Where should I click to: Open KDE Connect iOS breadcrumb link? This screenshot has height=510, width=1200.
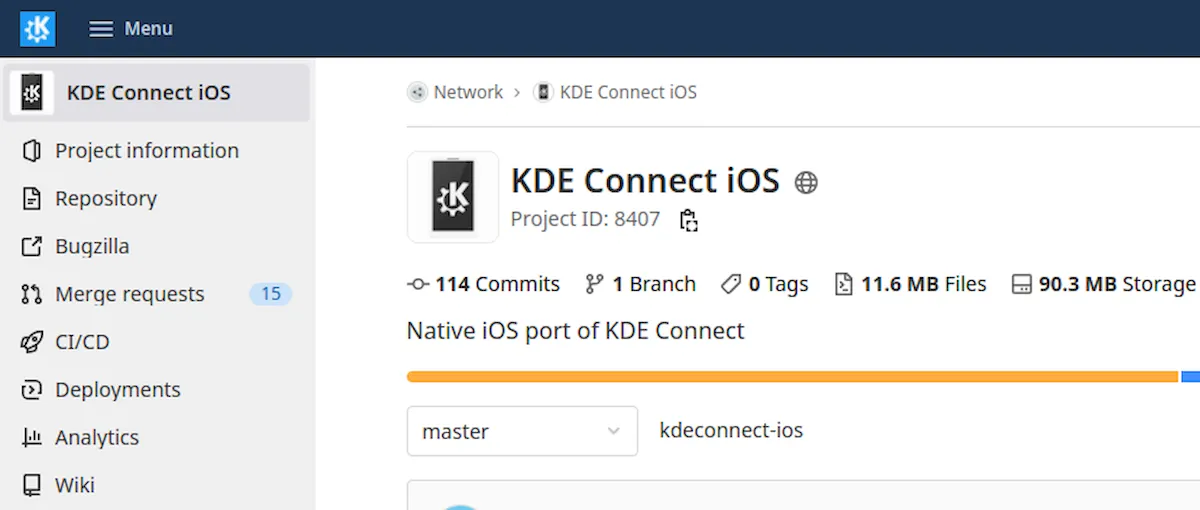[628, 92]
